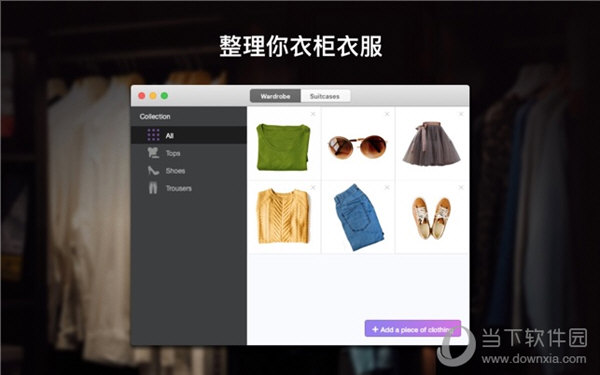The image size is (600, 375).
Task: Open the gray tutu skirt thumbnail
Action: coord(432,143)
